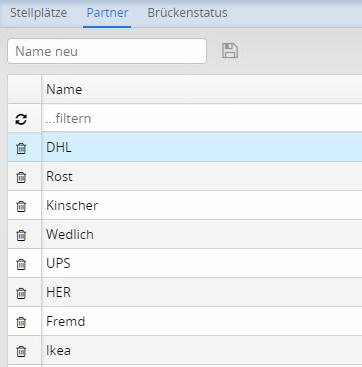The height and width of the screenshot is (367, 362).
Task: Click the save floppy disk icon
Action: click(230, 51)
